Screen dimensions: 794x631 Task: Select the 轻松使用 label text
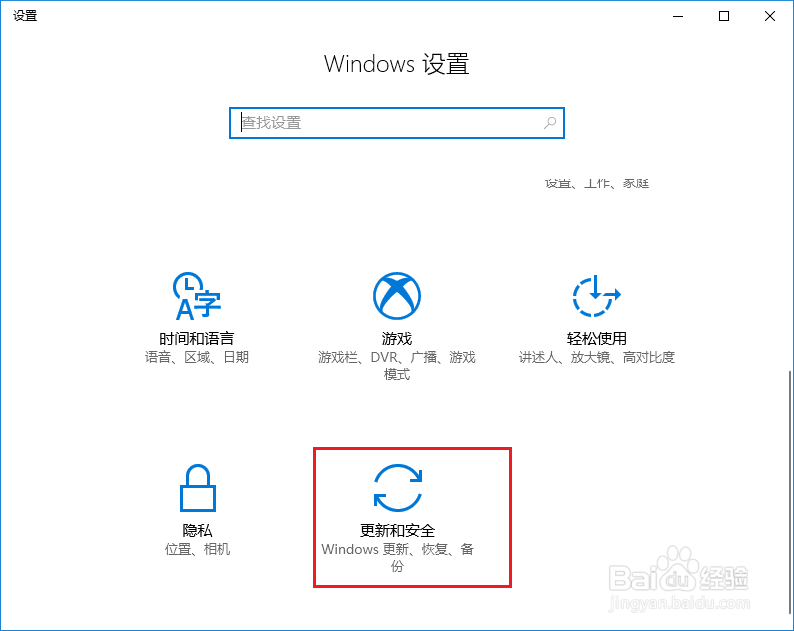(x=597, y=338)
